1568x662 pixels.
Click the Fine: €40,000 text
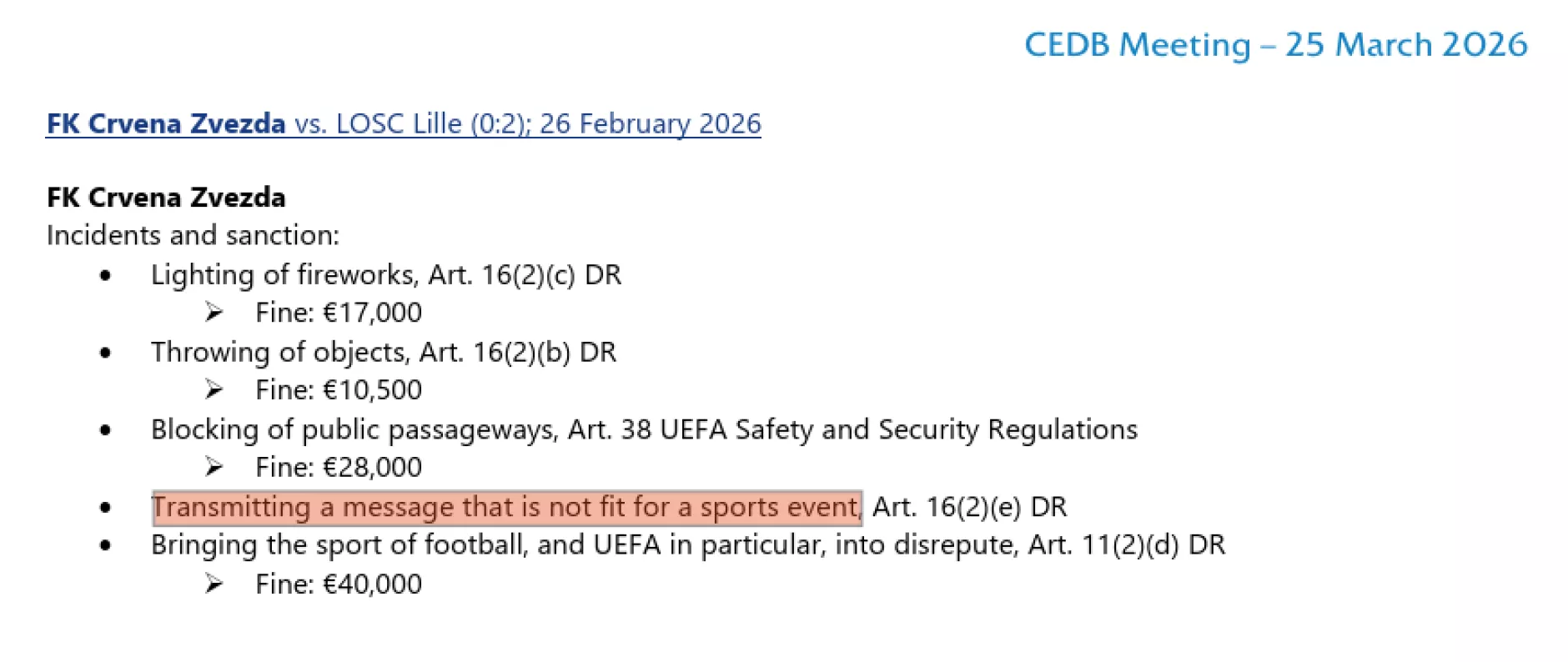(x=339, y=584)
